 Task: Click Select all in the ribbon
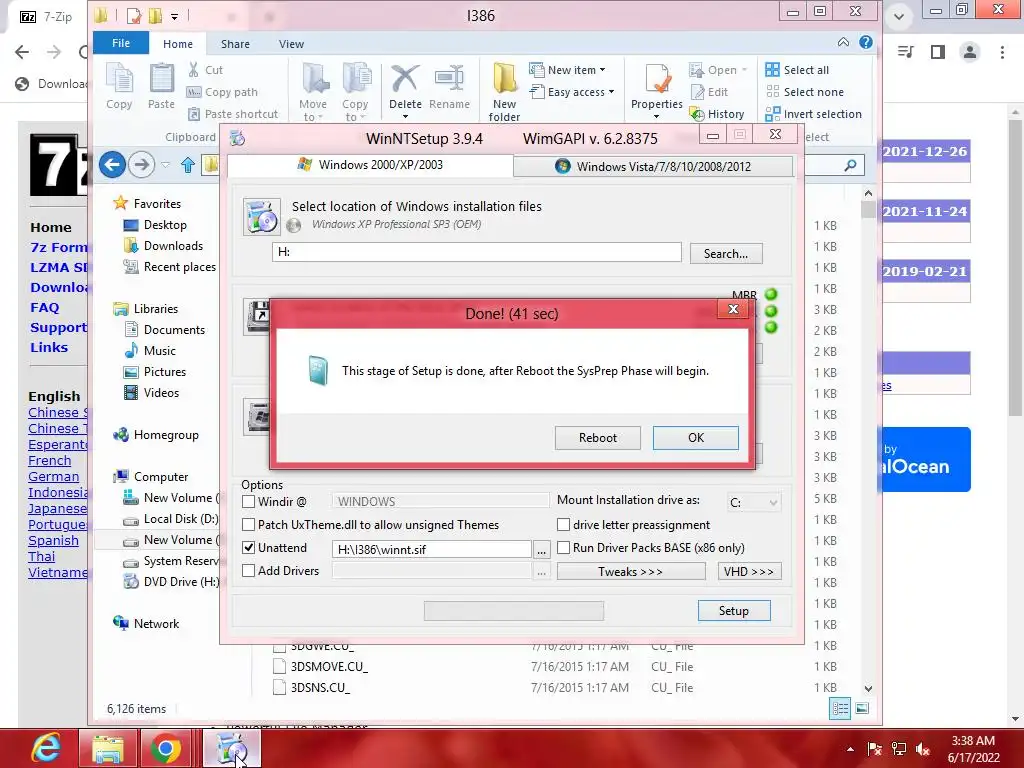click(797, 70)
